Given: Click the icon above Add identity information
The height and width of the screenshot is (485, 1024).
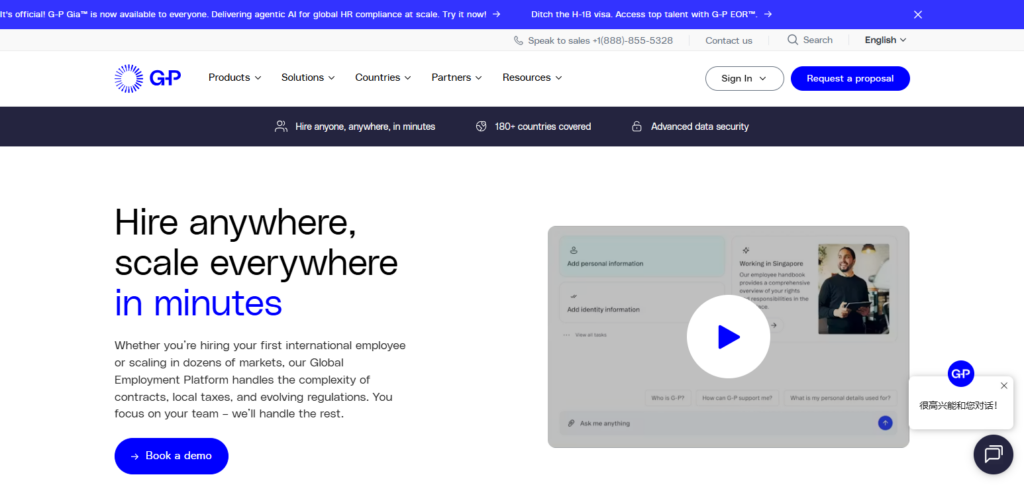Looking at the screenshot, I should coord(573,296).
